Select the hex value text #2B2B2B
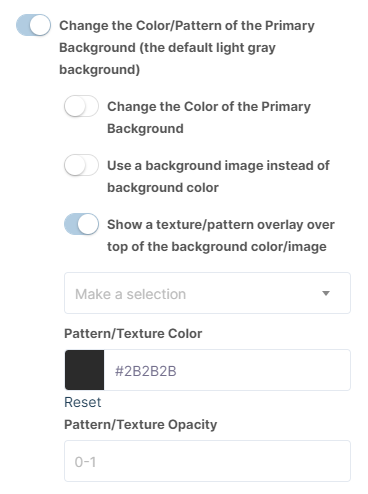Screen dimensions: 368x494 coord(146,371)
